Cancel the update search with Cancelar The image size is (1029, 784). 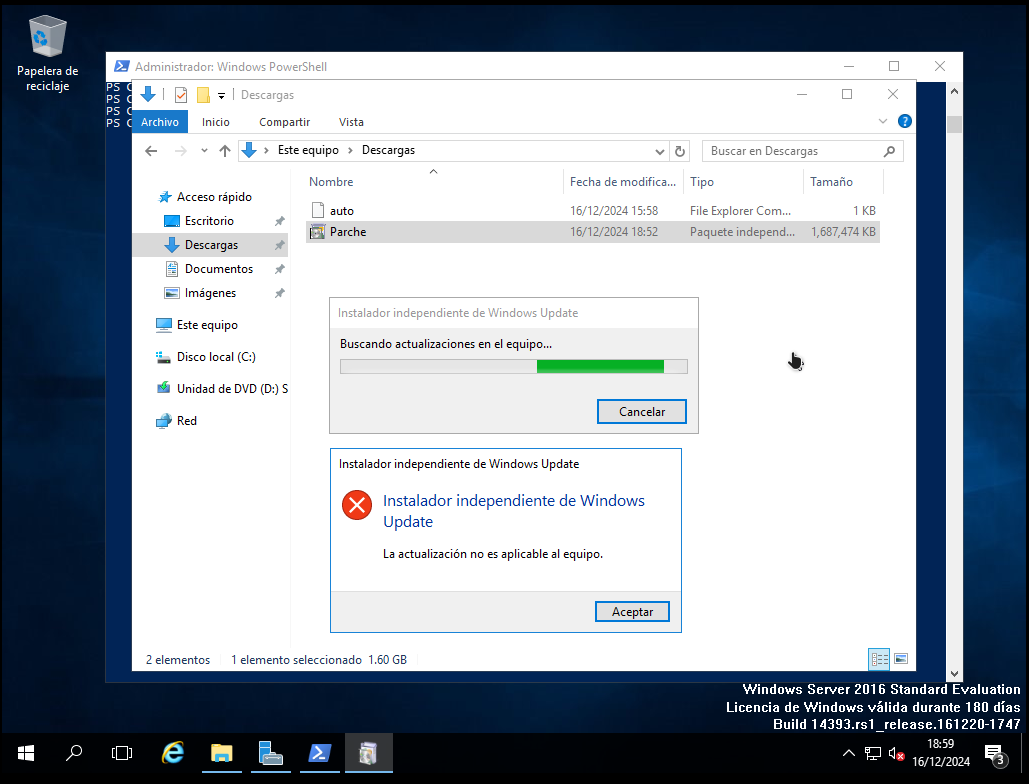point(642,411)
